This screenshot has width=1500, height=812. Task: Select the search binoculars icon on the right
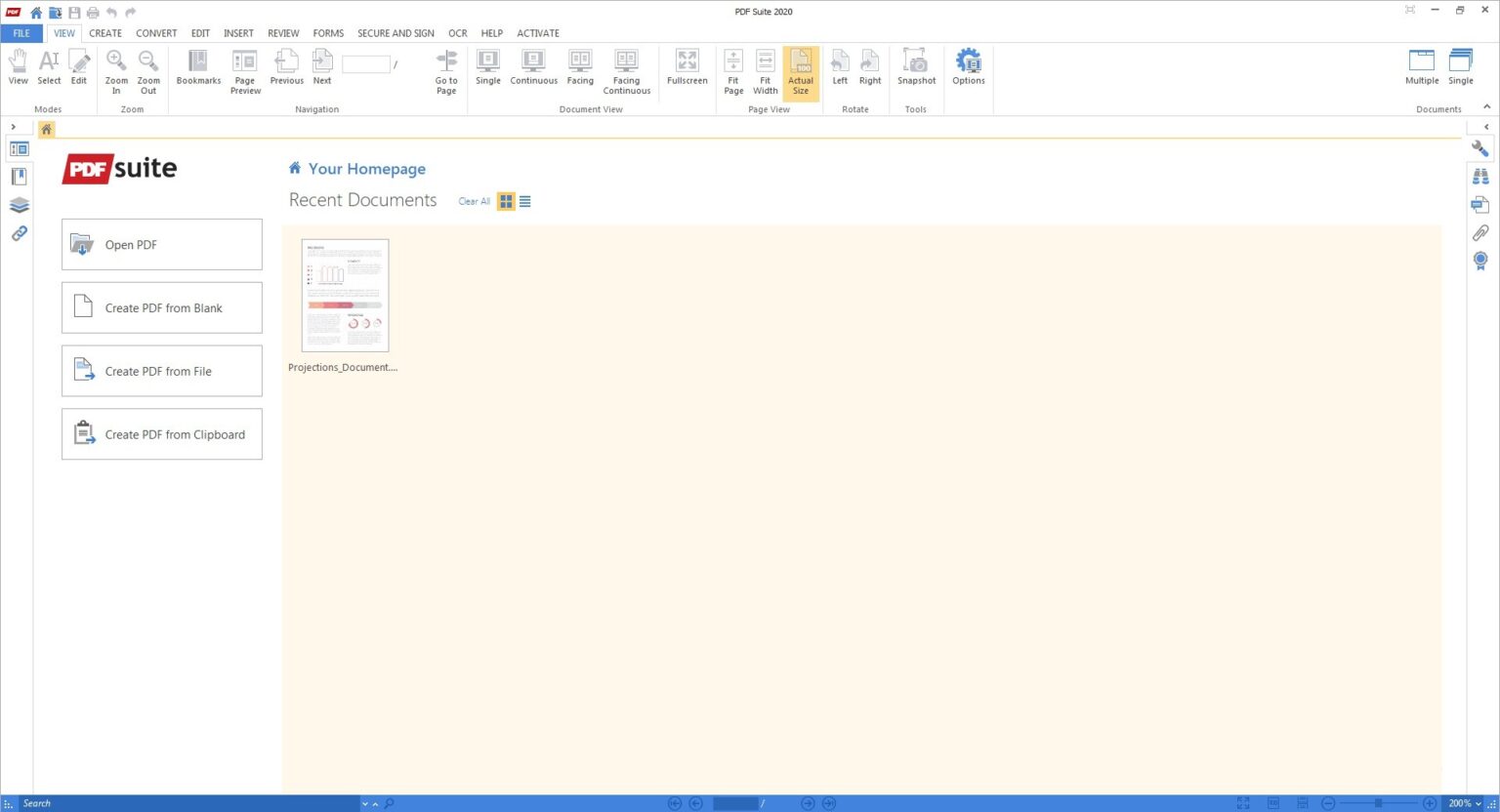pos(1480,176)
